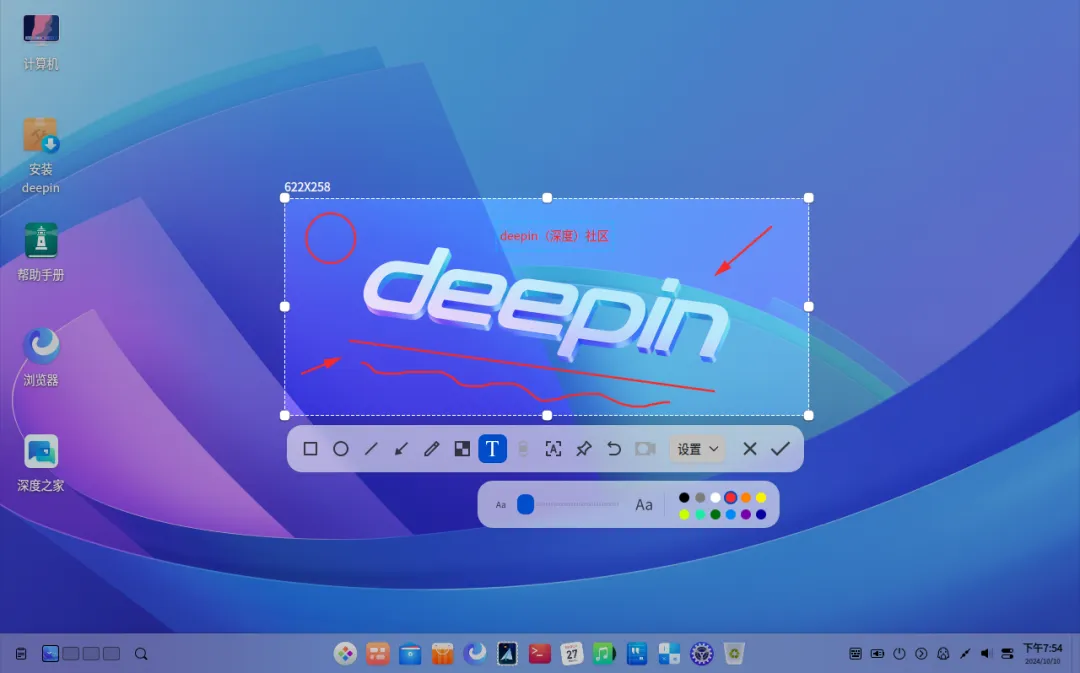Toggle the text T tool
Viewport: 1080px width, 673px height.
(492, 449)
